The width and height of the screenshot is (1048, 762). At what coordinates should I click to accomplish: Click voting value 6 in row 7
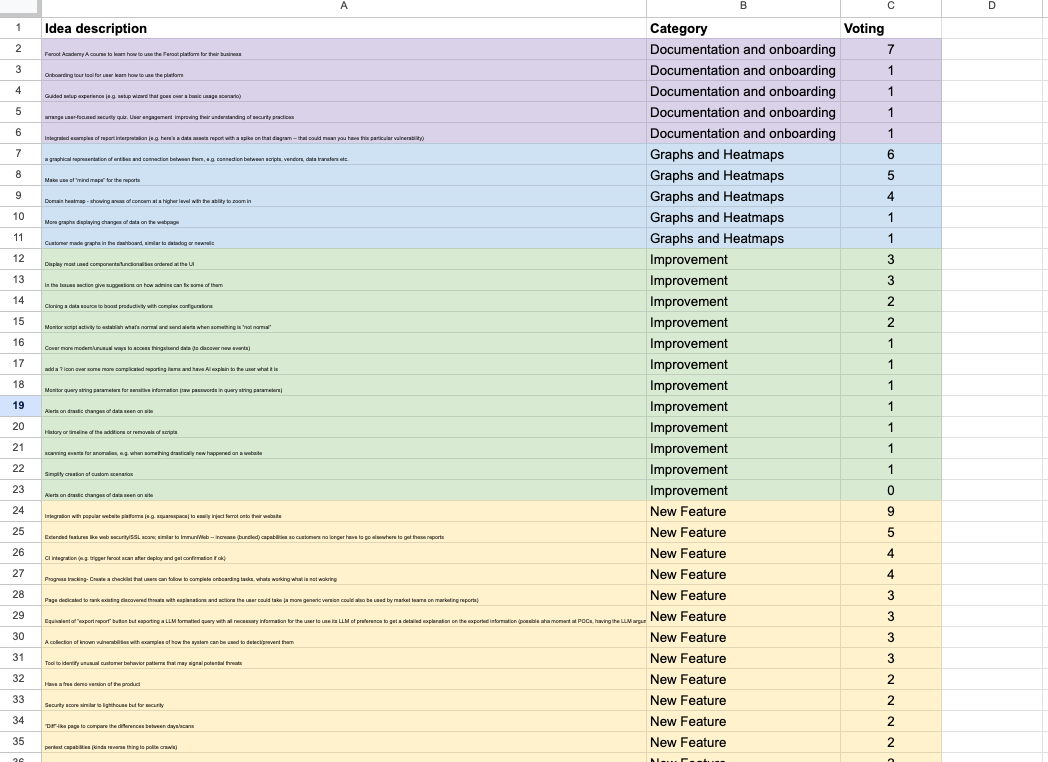(891, 154)
